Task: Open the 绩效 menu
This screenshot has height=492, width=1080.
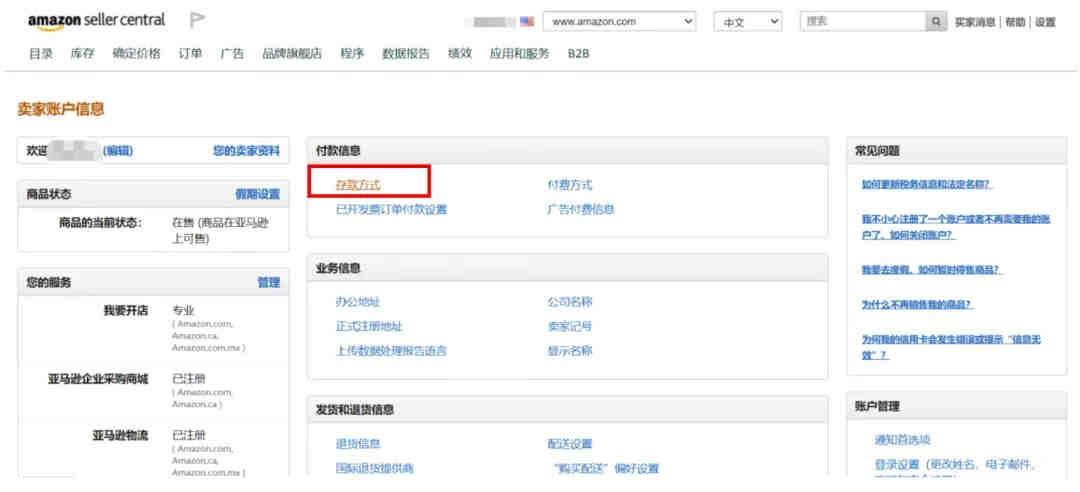Action: coord(459,54)
